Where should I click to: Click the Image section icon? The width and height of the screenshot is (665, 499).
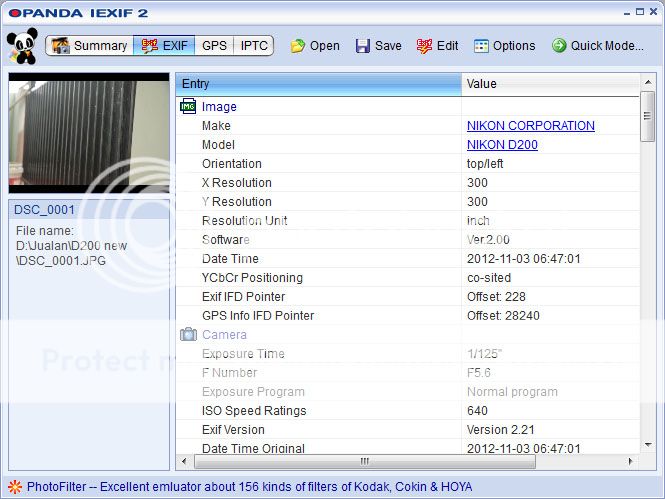[x=188, y=107]
